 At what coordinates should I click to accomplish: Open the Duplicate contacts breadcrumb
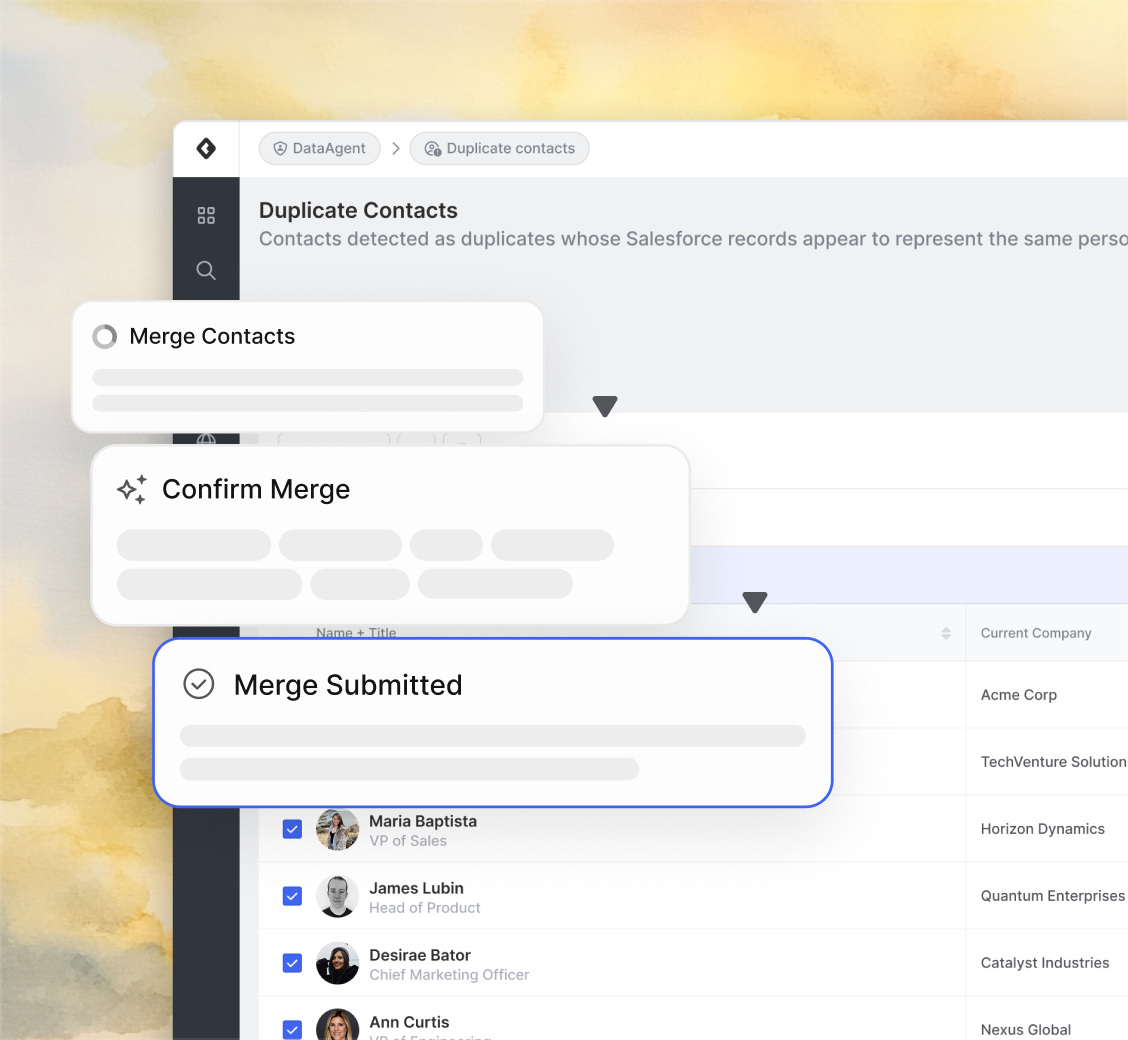pyautogui.click(x=499, y=148)
